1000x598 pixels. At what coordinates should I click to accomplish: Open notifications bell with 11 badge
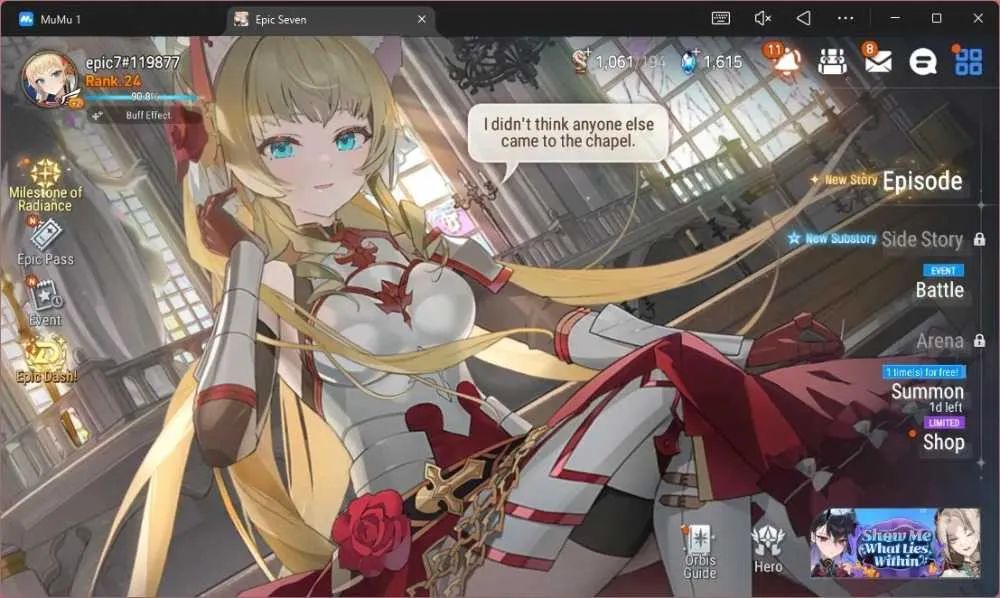coord(785,61)
